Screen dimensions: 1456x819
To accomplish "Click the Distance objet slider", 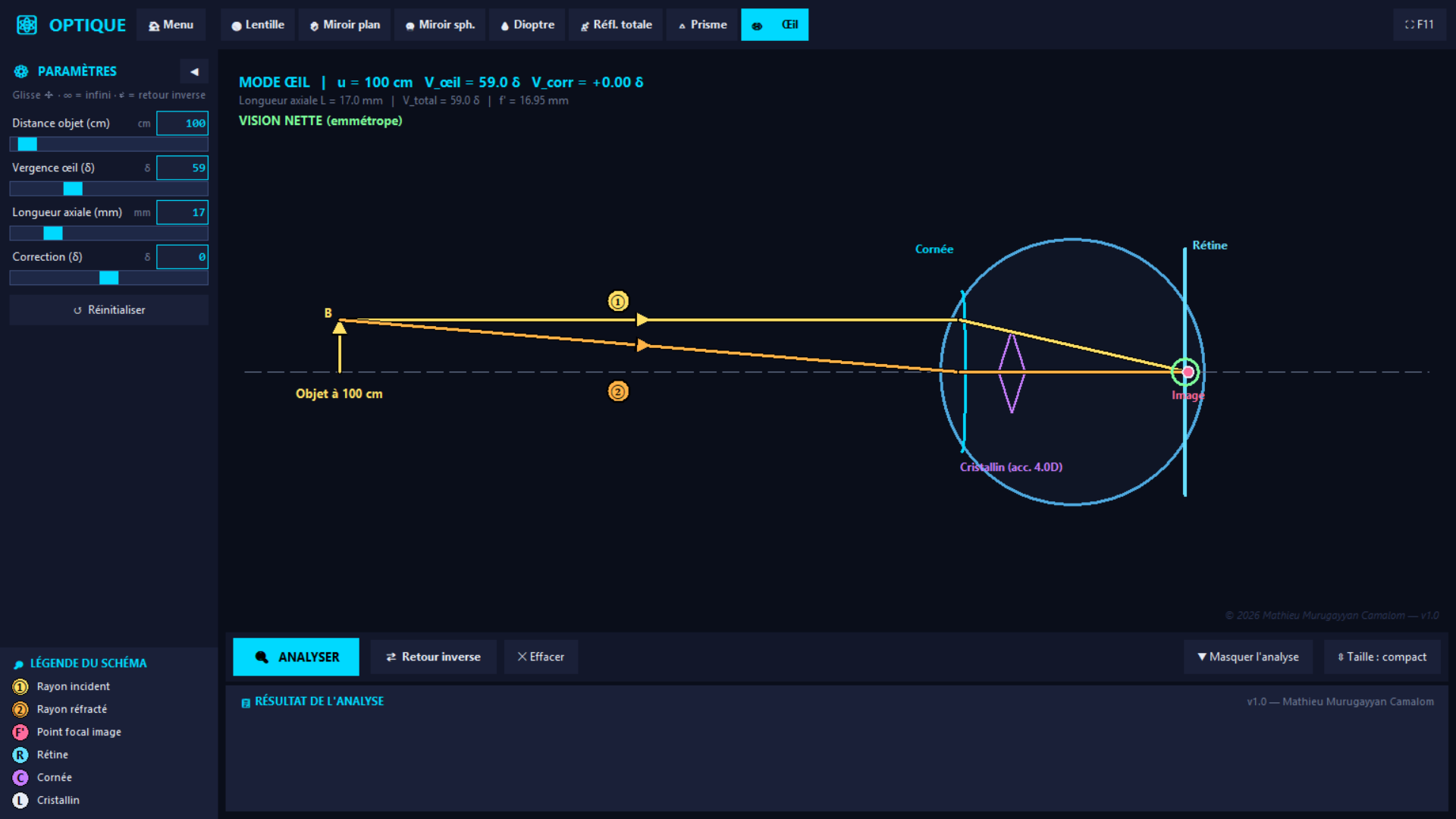I will [x=108, y=144].
